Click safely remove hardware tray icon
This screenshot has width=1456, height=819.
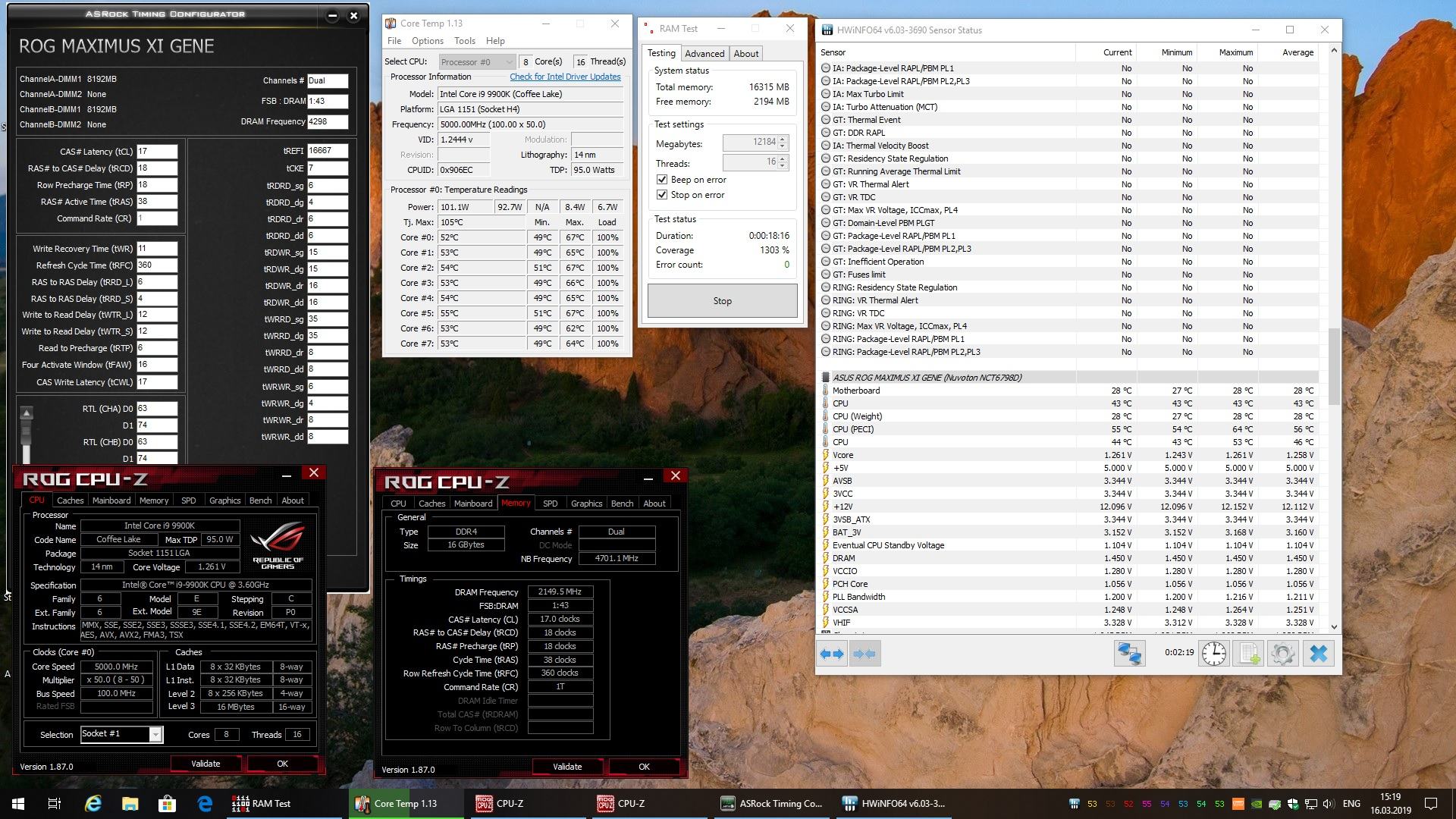point(1275,804)
